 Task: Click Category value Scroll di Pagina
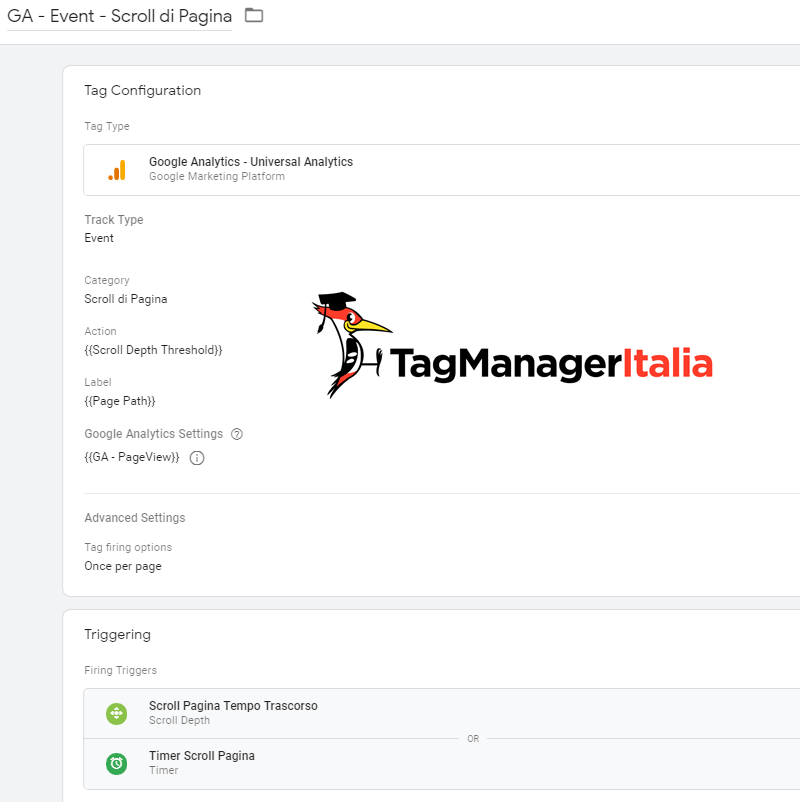click(126, 299)
